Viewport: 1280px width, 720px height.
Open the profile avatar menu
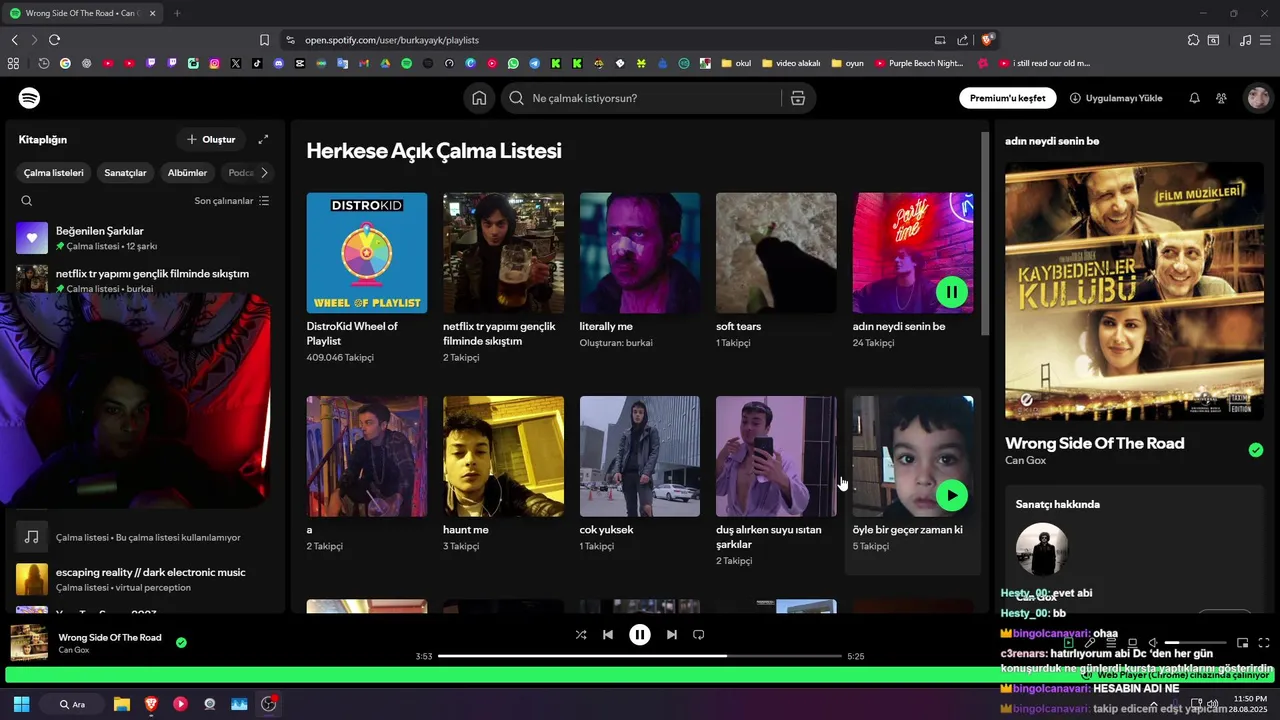[1258, 98]
